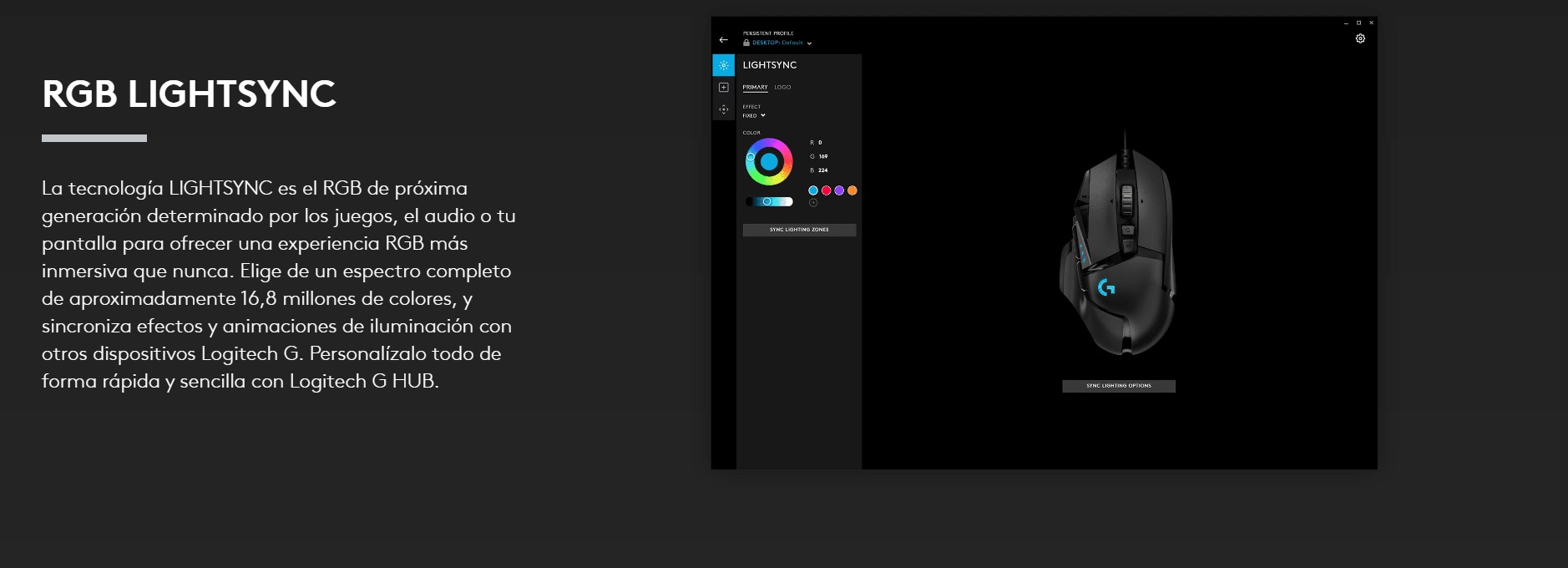Open the Assignments plus-box sidebar icon
1568x568 pixels.
click(723, 88)
